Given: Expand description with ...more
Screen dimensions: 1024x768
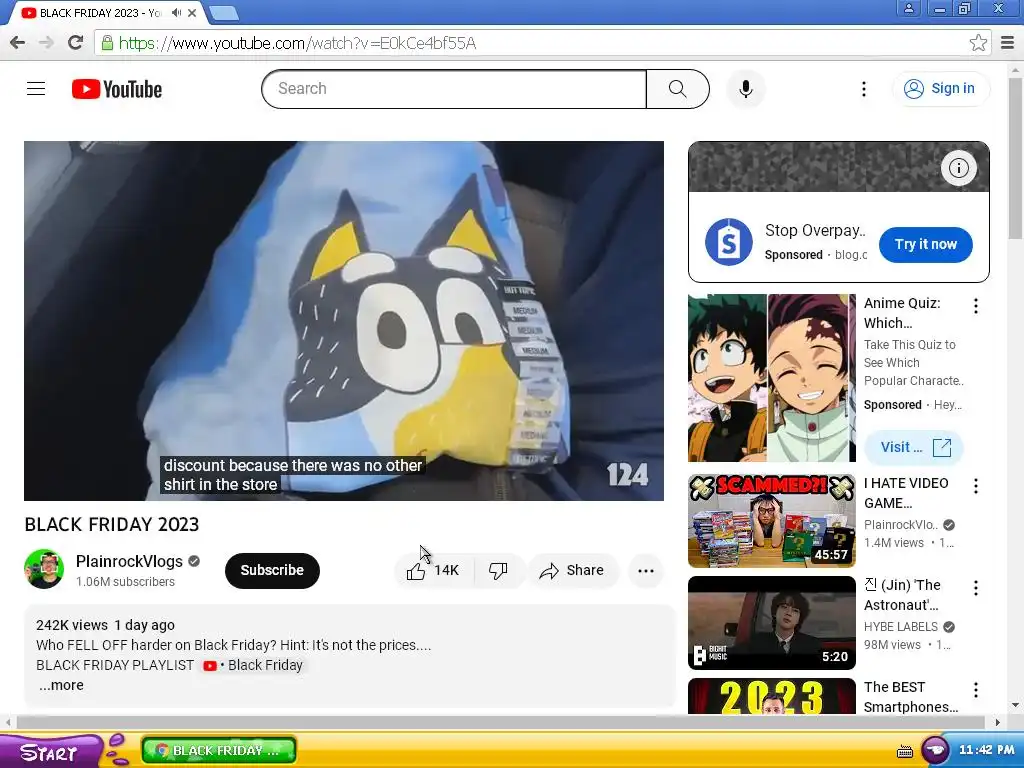Looking at the screenshot, I should 61,685.
